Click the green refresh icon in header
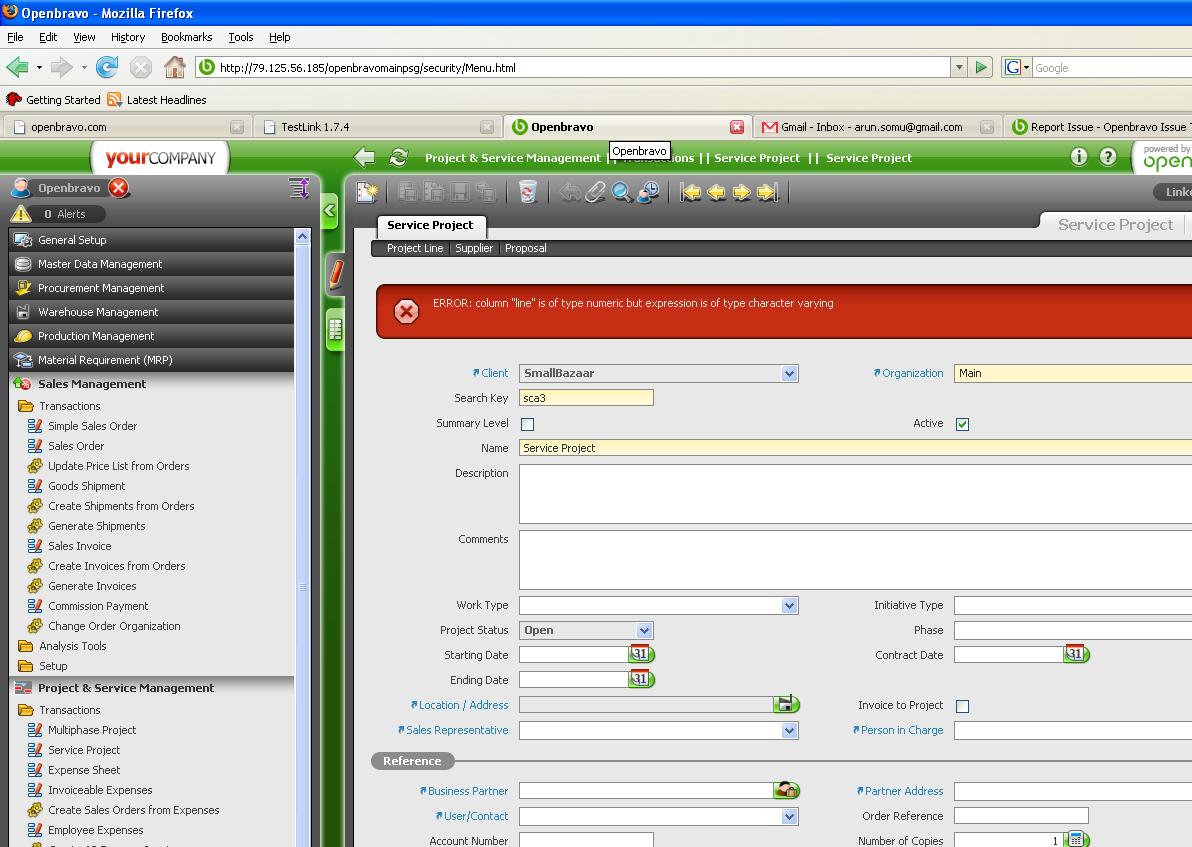Viewport: 1192px width, 847px height. (x=398, y=158)
